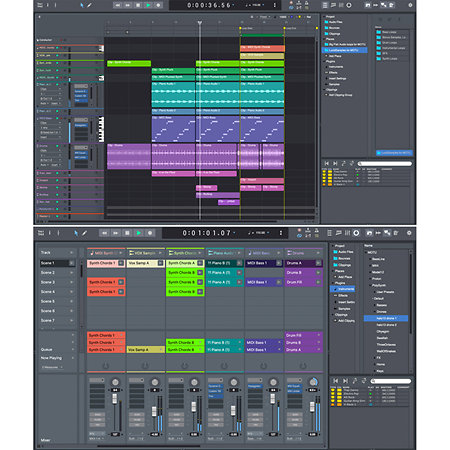Adjust the Drums channel volume fader in the mixer
This screenshot has height=450, width=450.
pyautogui.click(x=312, y=406)
